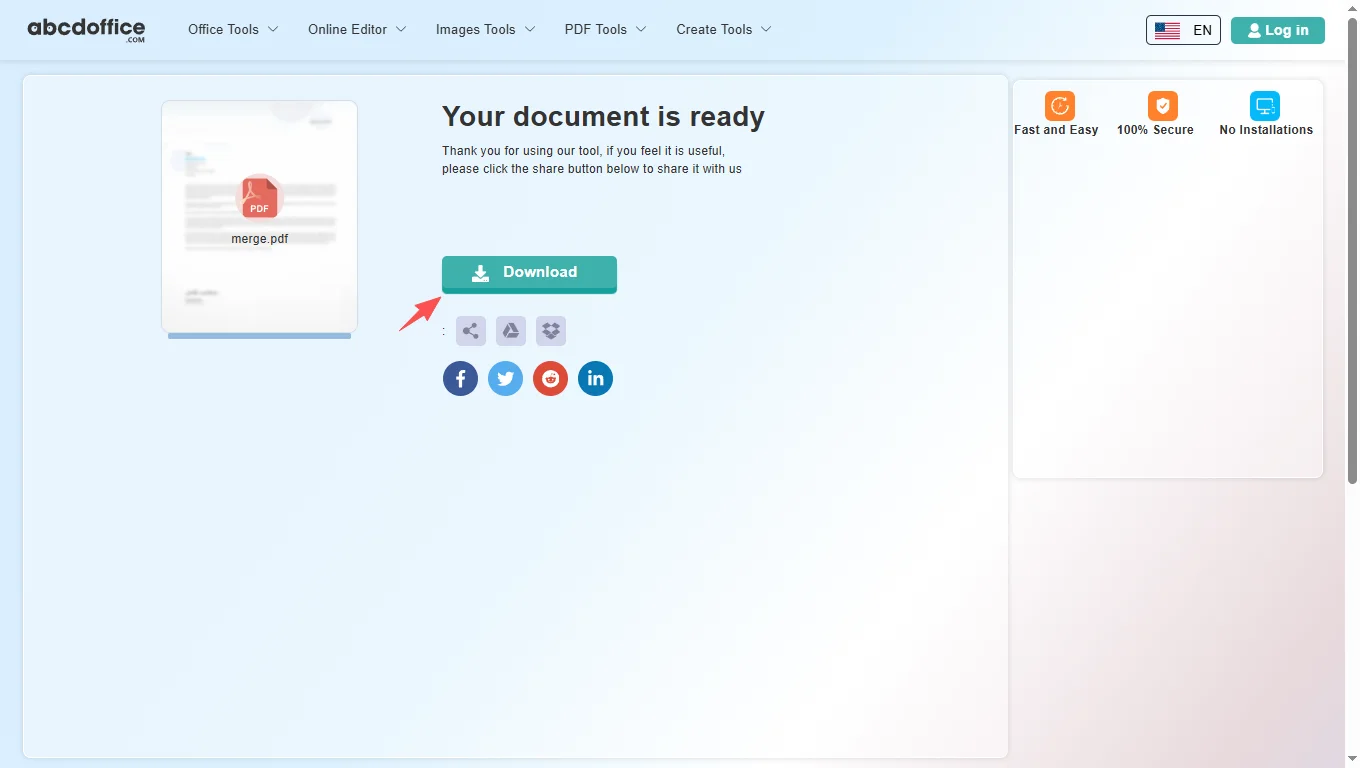Open the Online Editor menu

click(357, 29)
